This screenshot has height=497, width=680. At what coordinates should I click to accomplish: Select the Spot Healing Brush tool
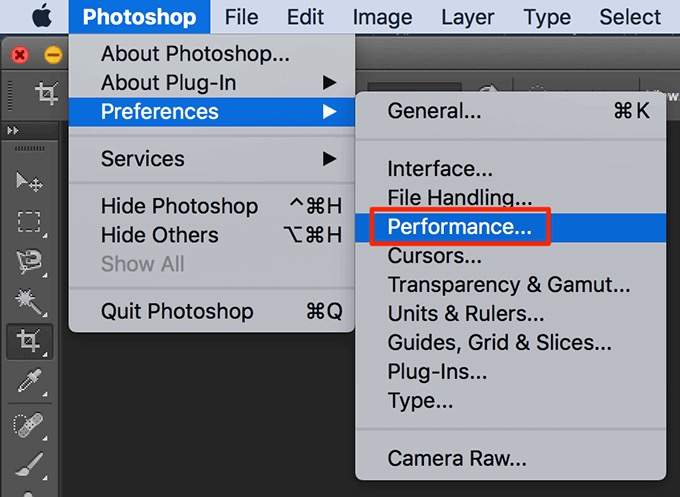pyautogui.click(x=29, y=424)
